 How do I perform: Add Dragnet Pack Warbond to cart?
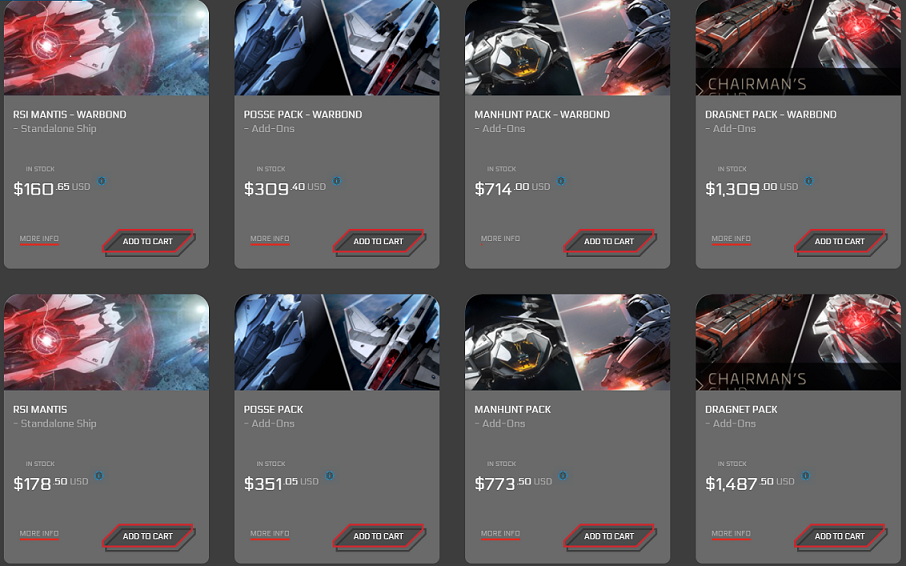pos(840,241)
